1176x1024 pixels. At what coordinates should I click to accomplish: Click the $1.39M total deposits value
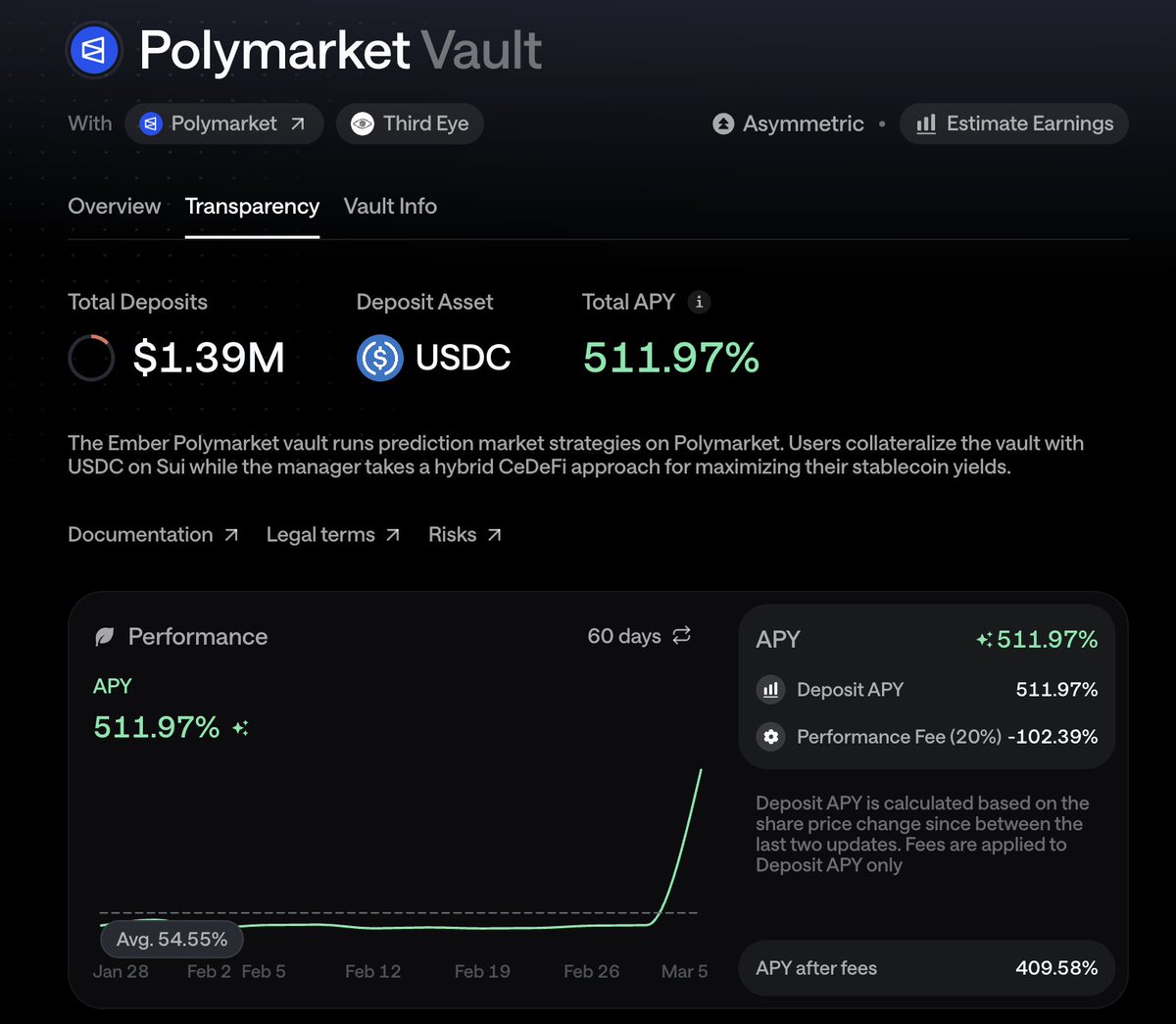pos(209,358)
